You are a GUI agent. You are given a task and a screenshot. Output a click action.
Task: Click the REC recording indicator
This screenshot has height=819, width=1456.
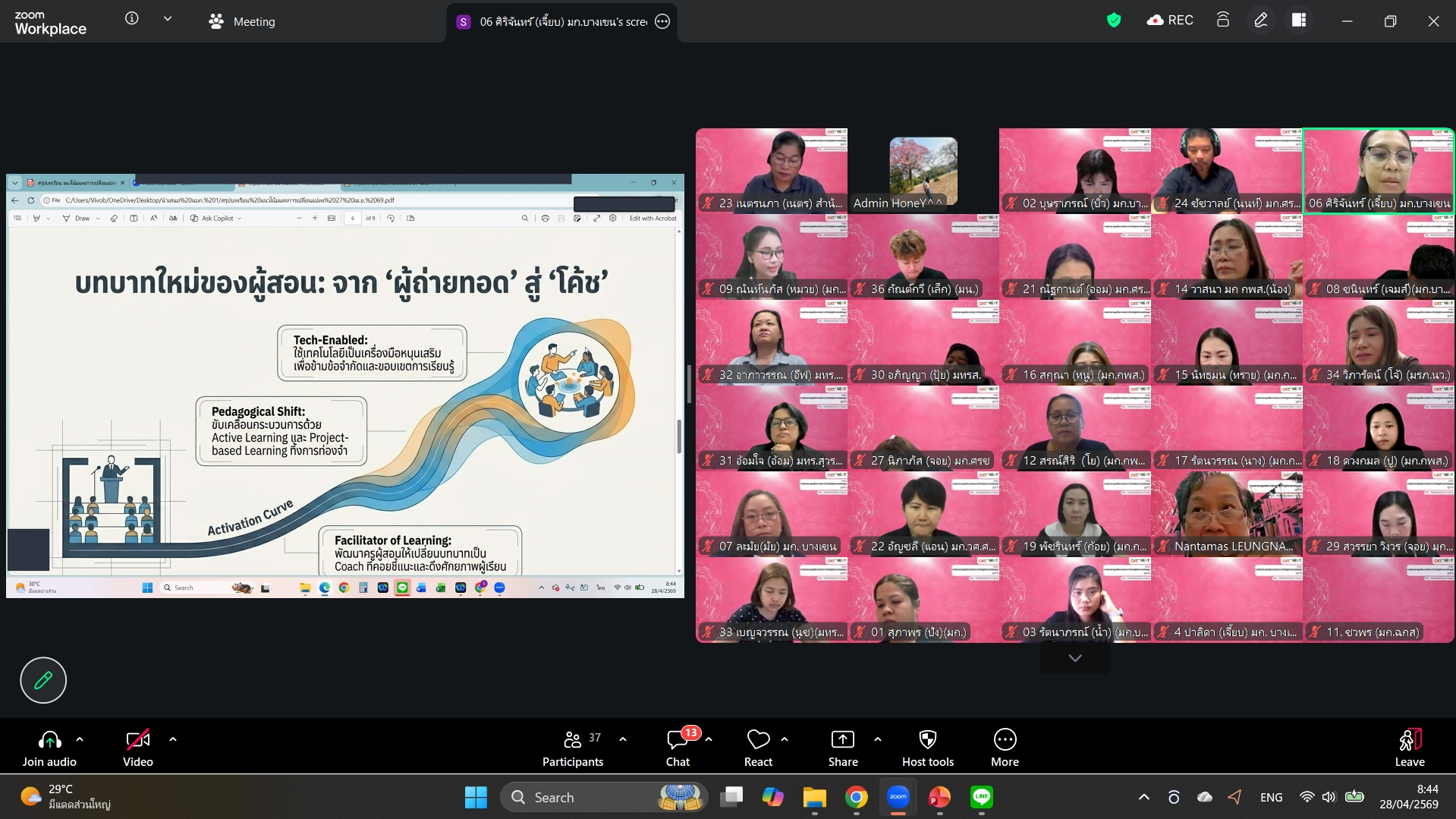click(x=1170, y=20)
